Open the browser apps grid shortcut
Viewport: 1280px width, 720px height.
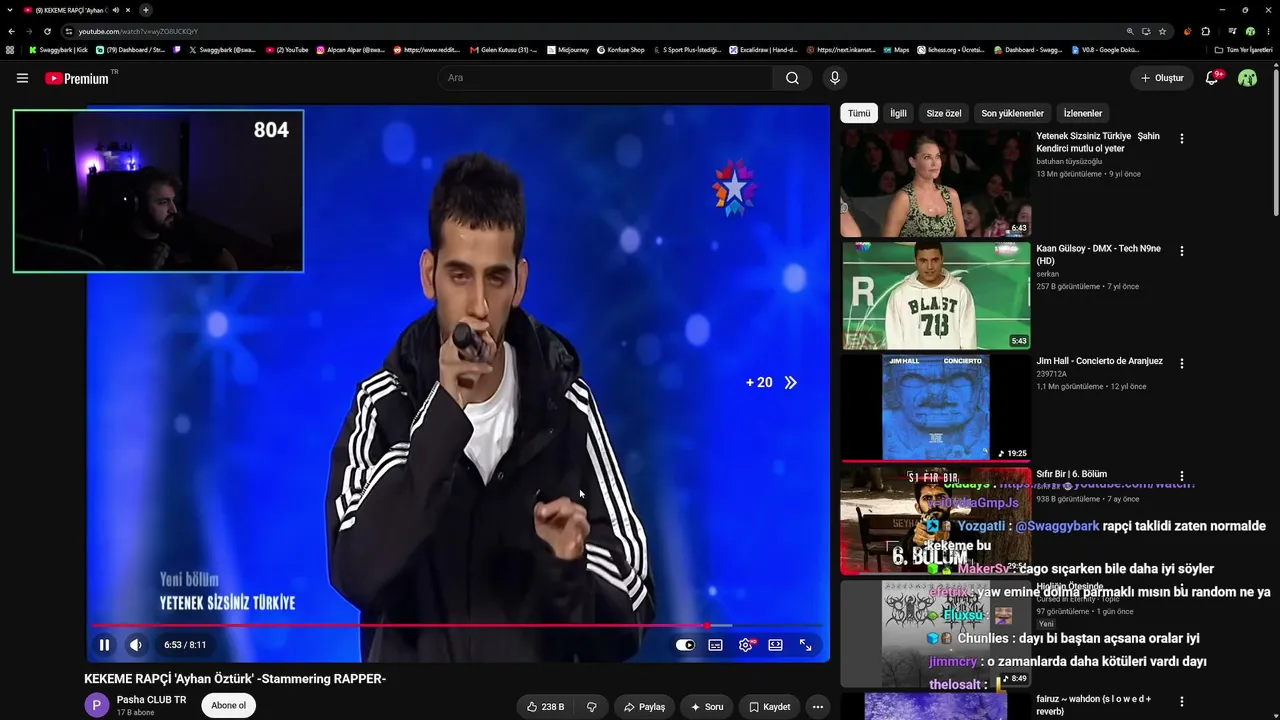(x=10, y=49)
